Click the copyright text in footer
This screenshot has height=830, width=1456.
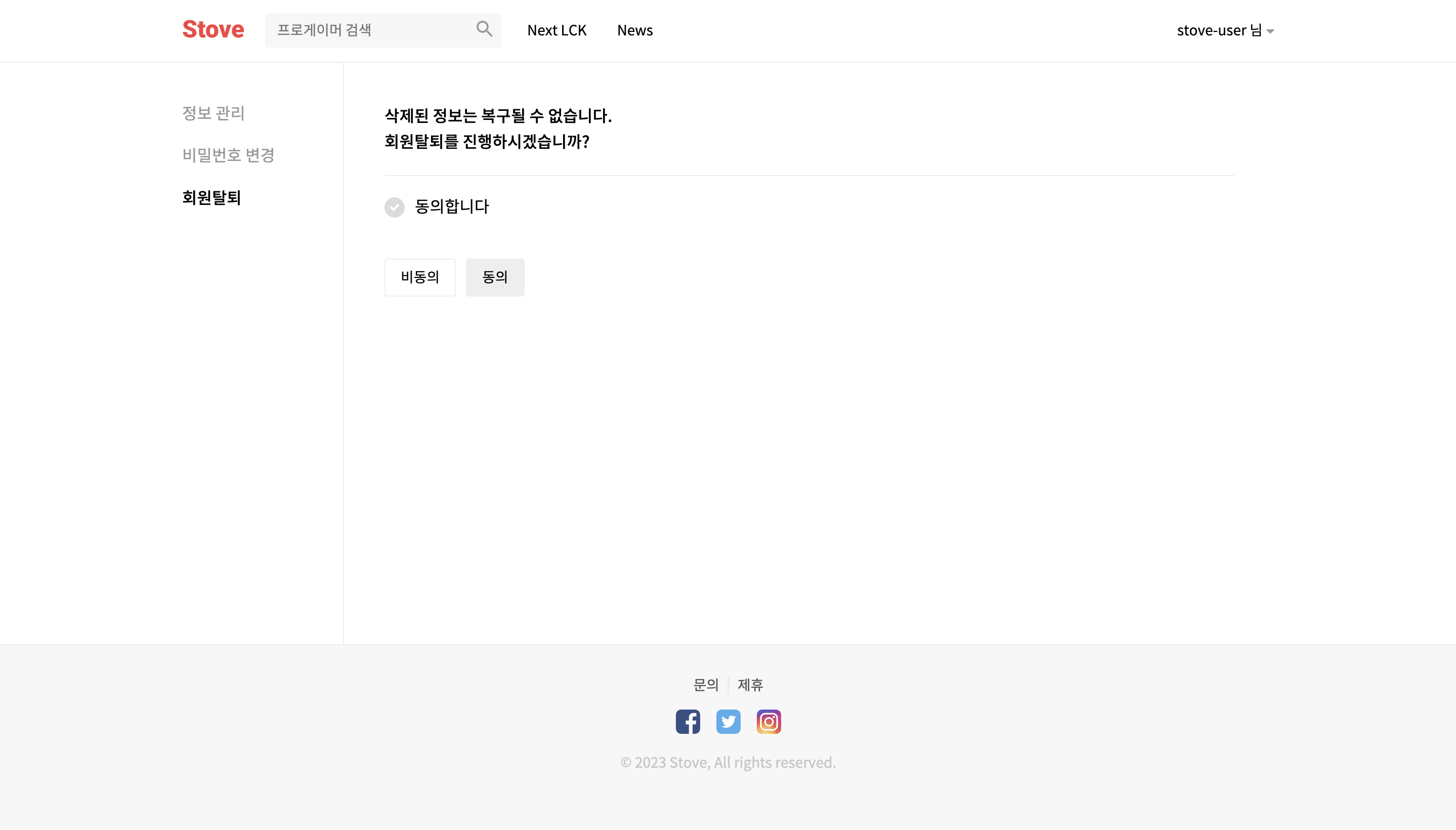tap(727, 762)
